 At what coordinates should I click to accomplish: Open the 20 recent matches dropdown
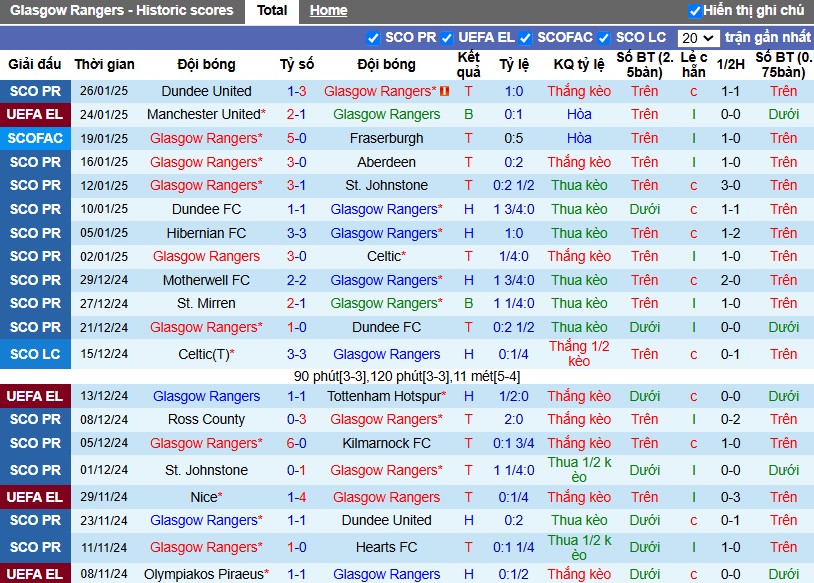698,38
